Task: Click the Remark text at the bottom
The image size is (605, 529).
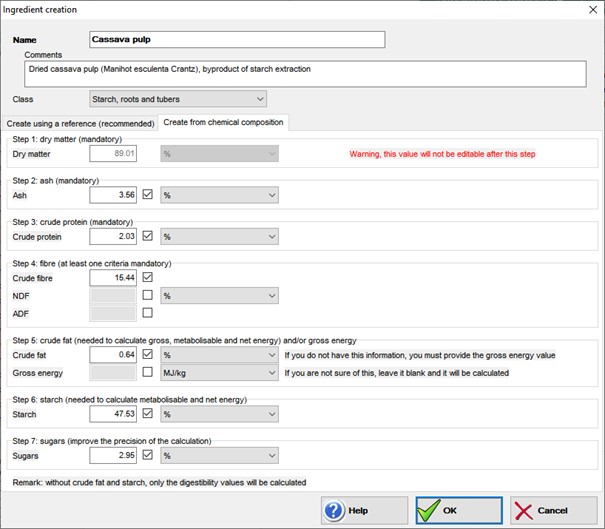Action: click(159, 483)
